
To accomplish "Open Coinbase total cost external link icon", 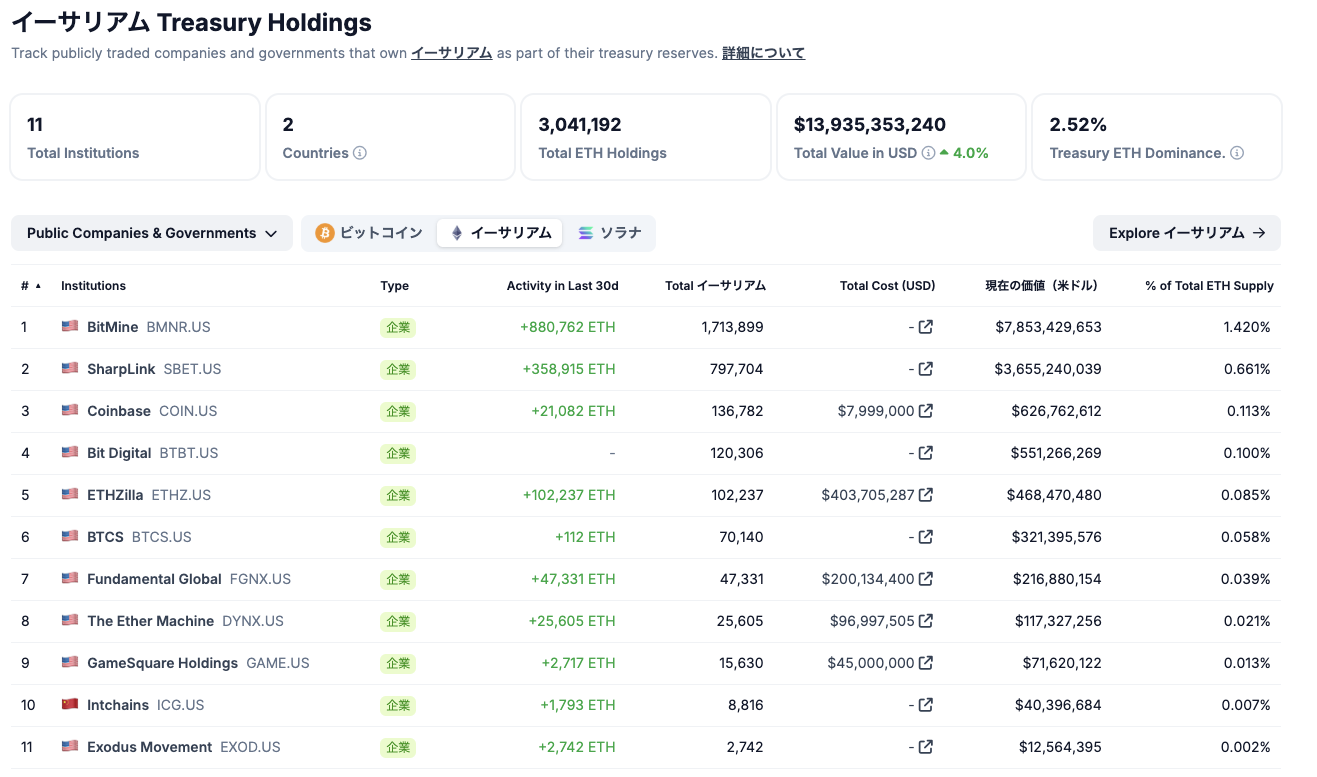I will click(x=926, y=411).
